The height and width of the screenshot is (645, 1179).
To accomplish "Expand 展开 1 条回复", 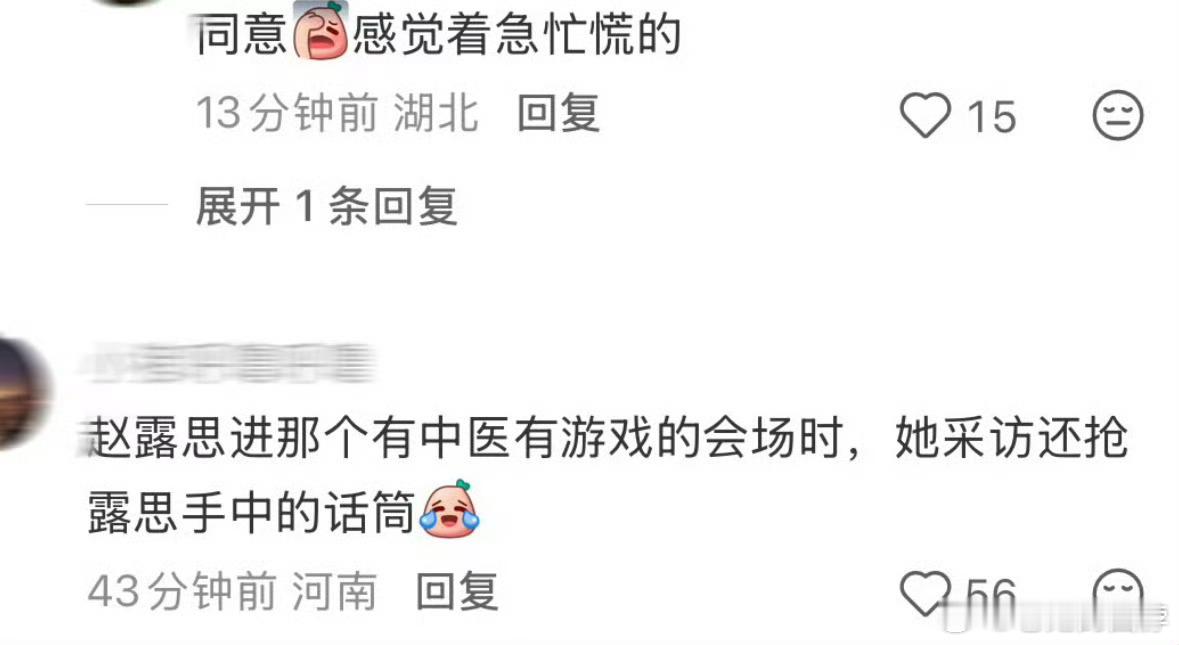I will click(326, 206).
